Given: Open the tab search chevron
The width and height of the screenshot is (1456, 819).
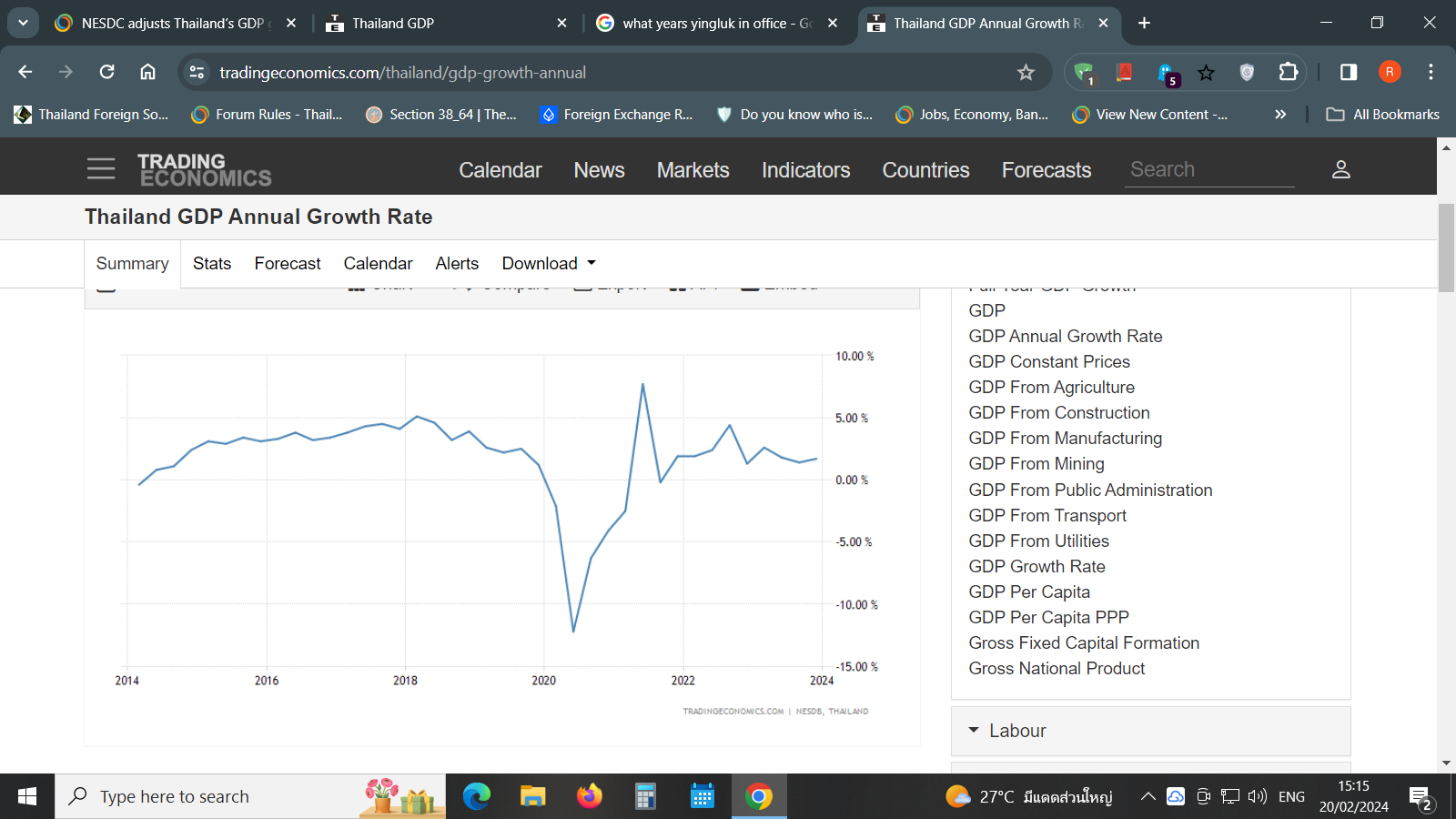Looking at the screenshot, I should tap(23, 23).
